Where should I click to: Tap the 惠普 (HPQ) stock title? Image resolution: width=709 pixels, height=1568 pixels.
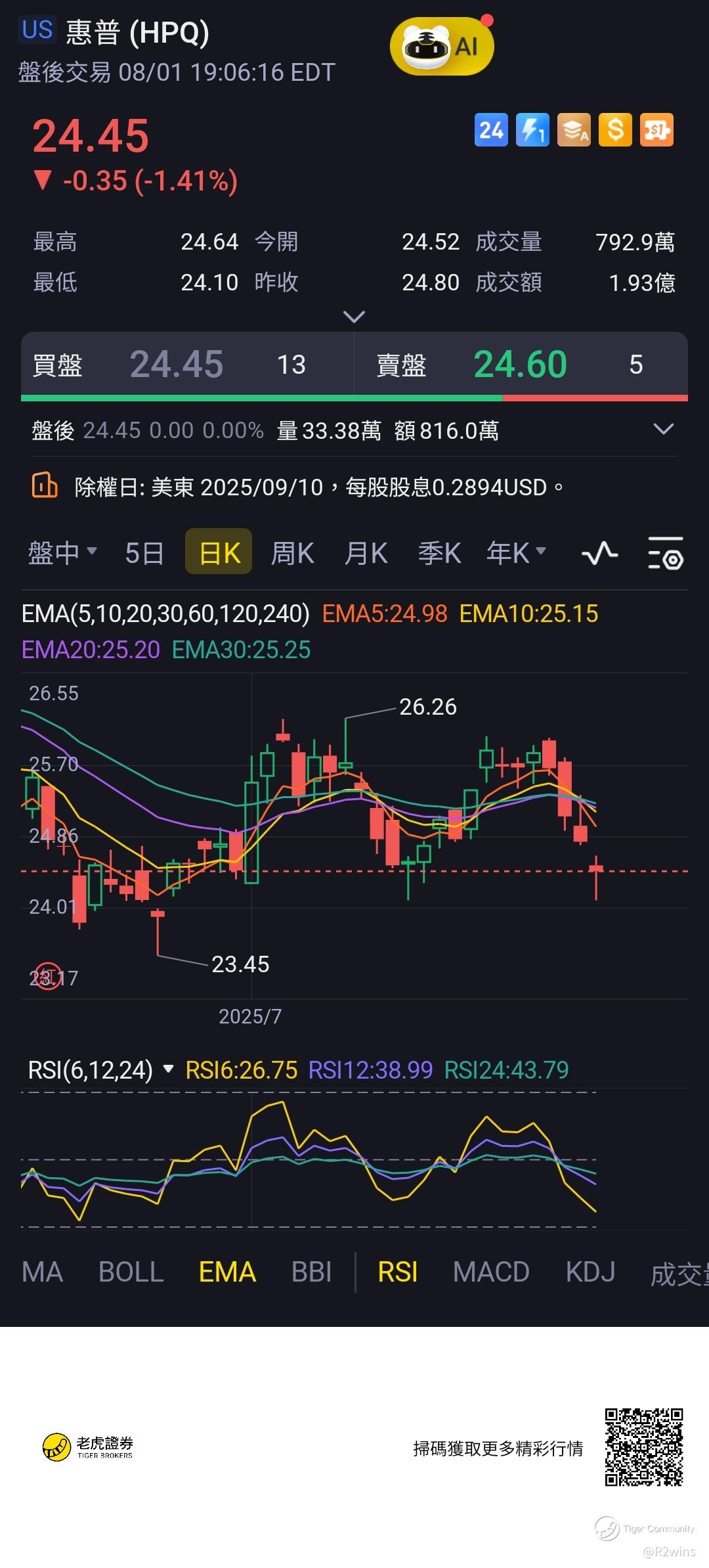click(138, 32)
